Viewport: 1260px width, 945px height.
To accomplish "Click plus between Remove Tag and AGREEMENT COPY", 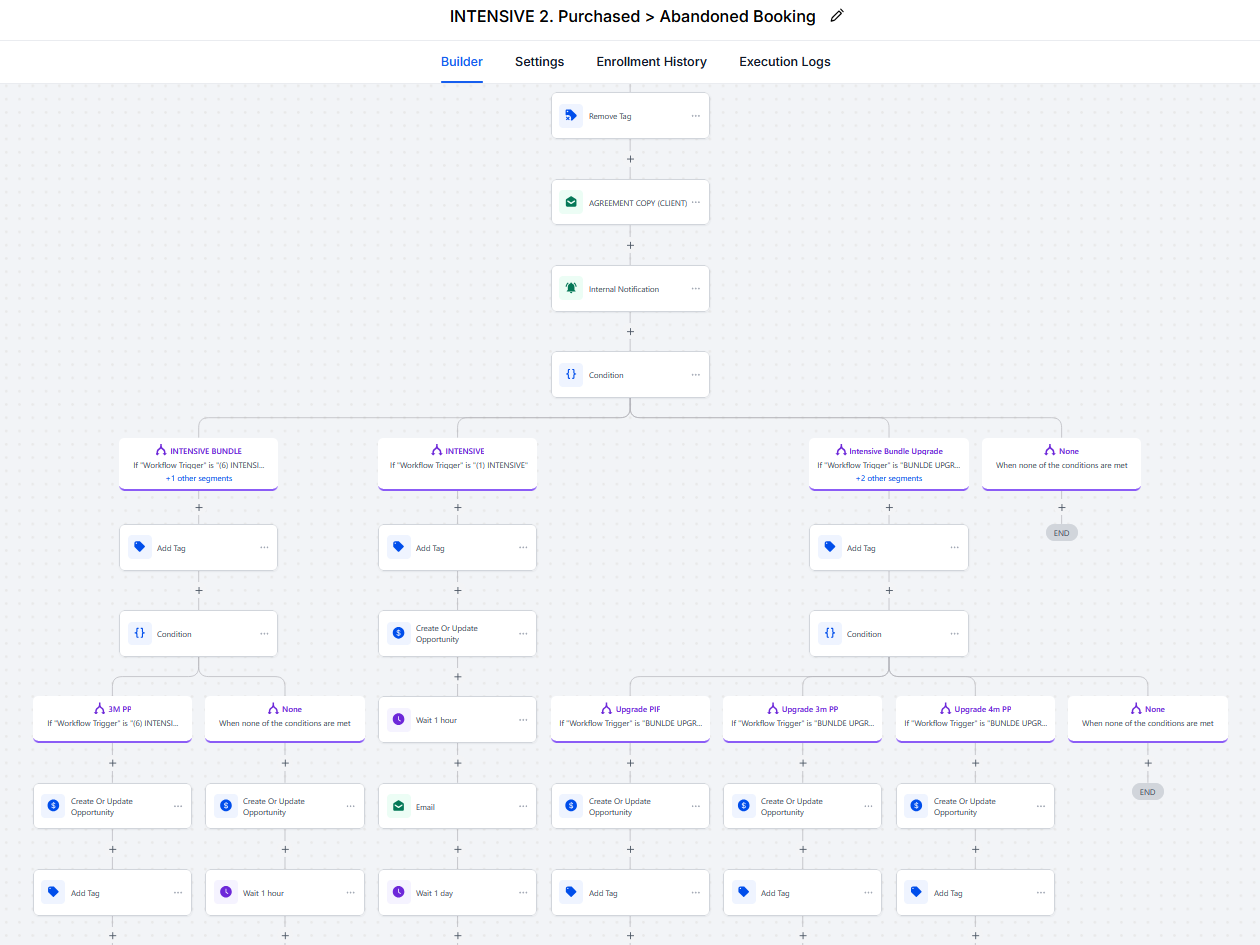I will pyautogui.click(x=630, y=159).
